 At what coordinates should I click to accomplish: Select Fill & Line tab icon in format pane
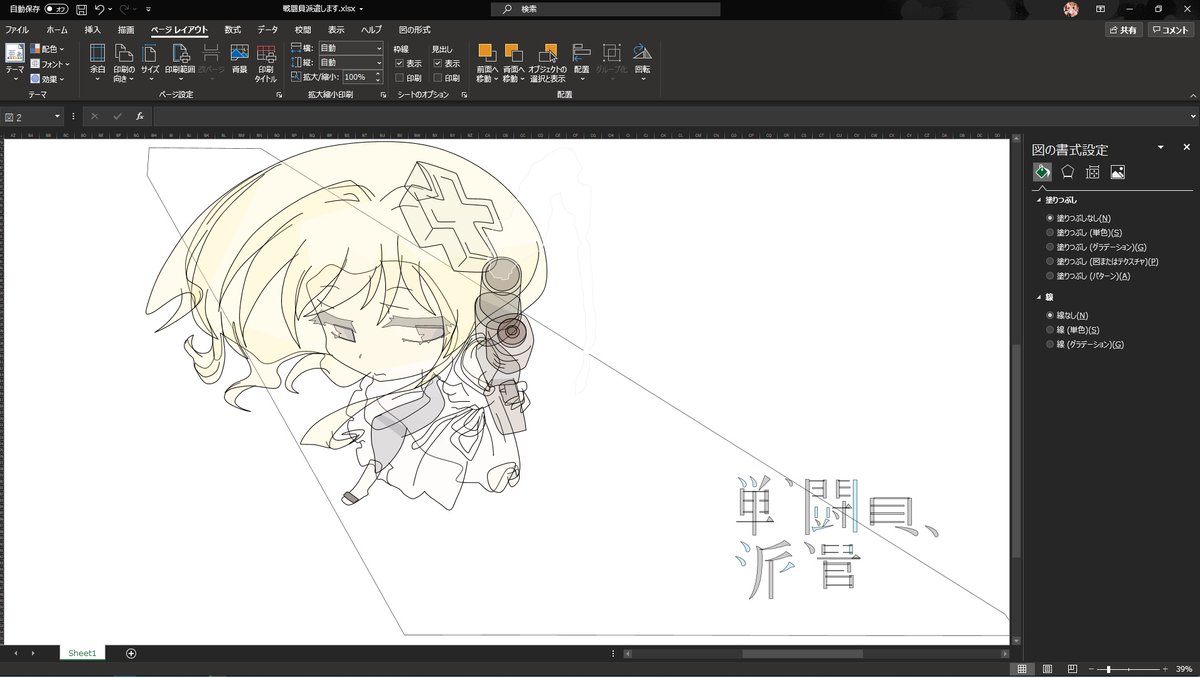click(1042, 172)
